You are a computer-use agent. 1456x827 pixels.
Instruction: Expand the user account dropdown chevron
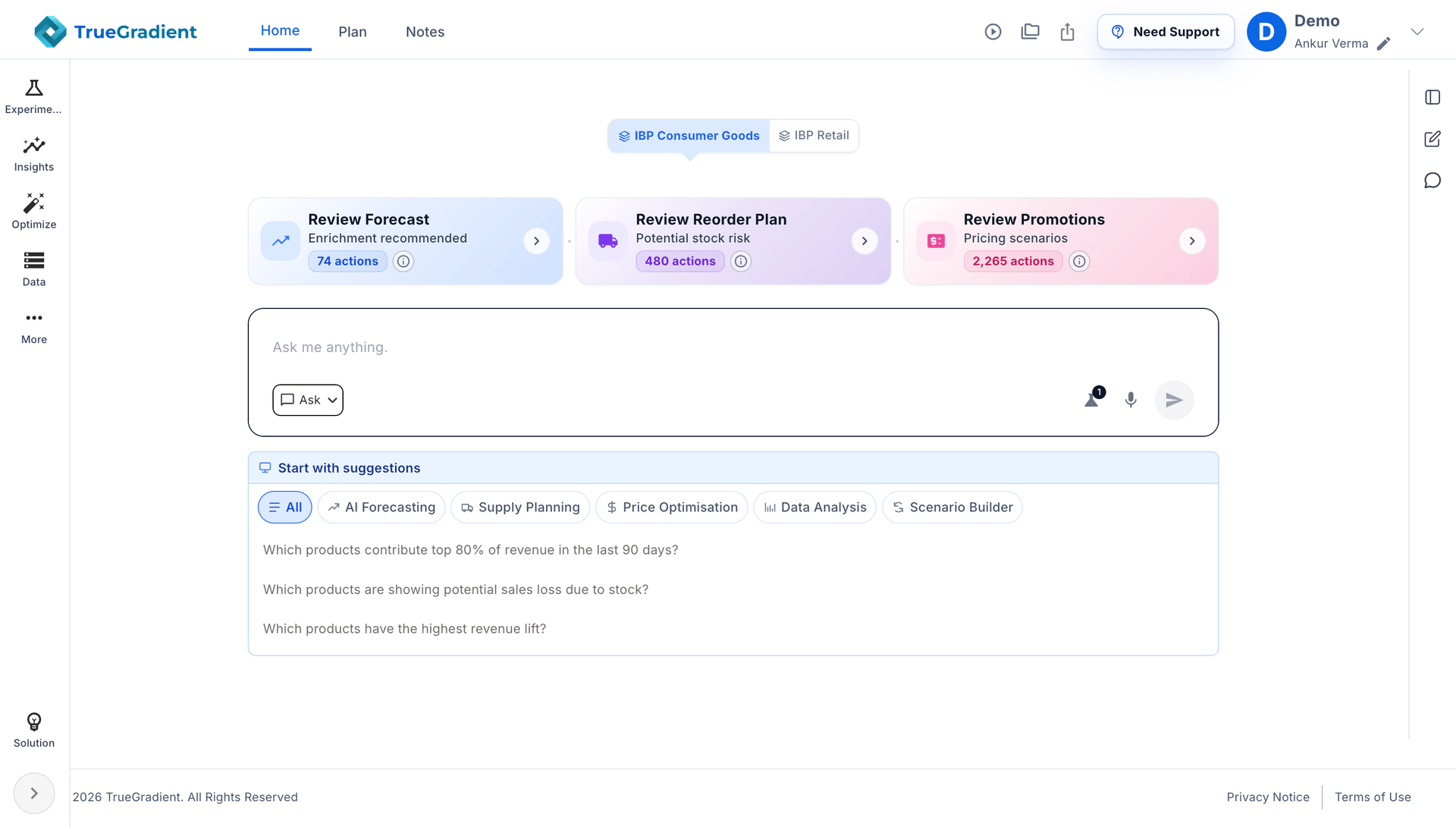(x=1417, y=32)
